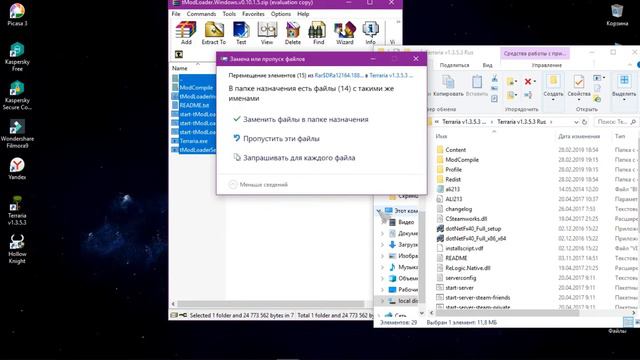Open Kaspersky Secure Connection desktop icon

coord(17,95)
